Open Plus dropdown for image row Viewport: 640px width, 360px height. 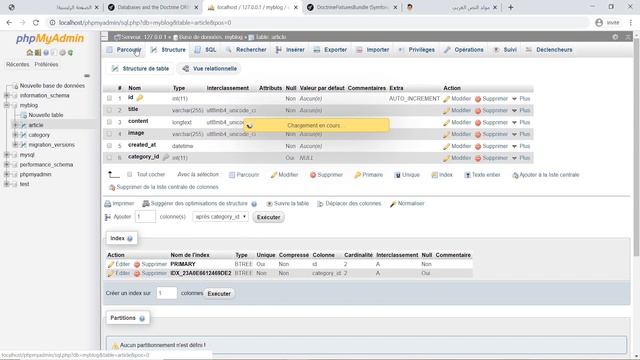coord(521,134)
